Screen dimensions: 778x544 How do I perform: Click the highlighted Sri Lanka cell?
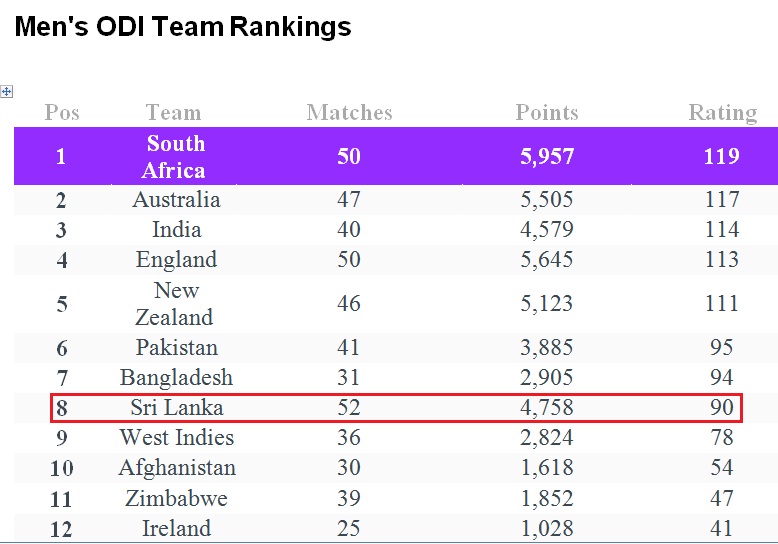[177, 408]
